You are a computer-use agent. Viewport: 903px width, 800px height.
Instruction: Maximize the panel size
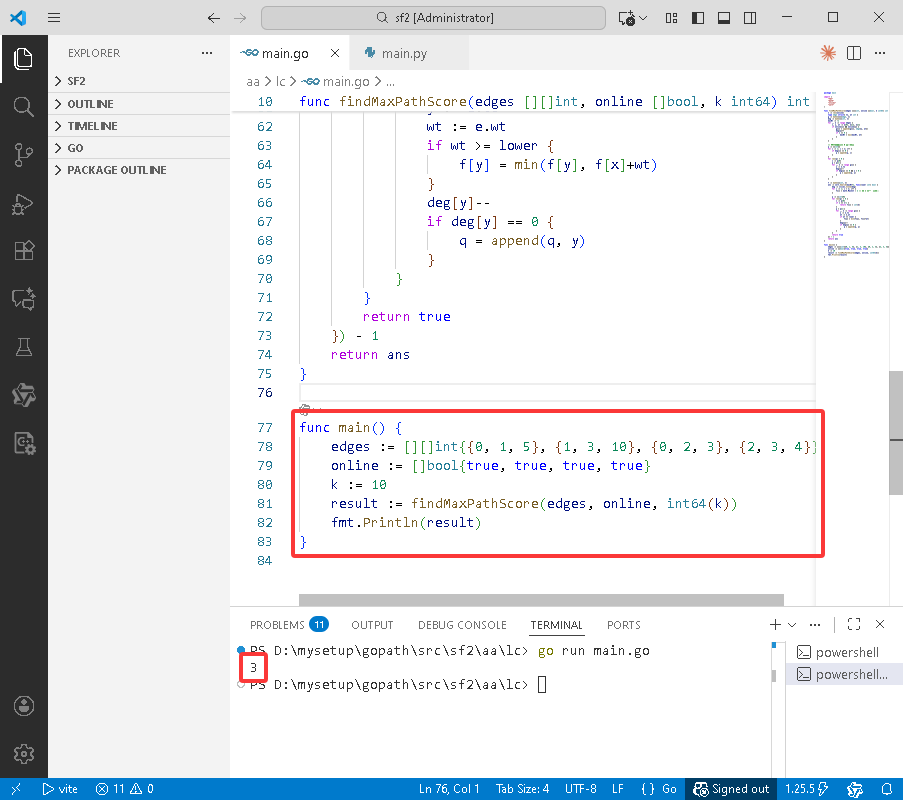pyautogui.click(x=854, y=624)
